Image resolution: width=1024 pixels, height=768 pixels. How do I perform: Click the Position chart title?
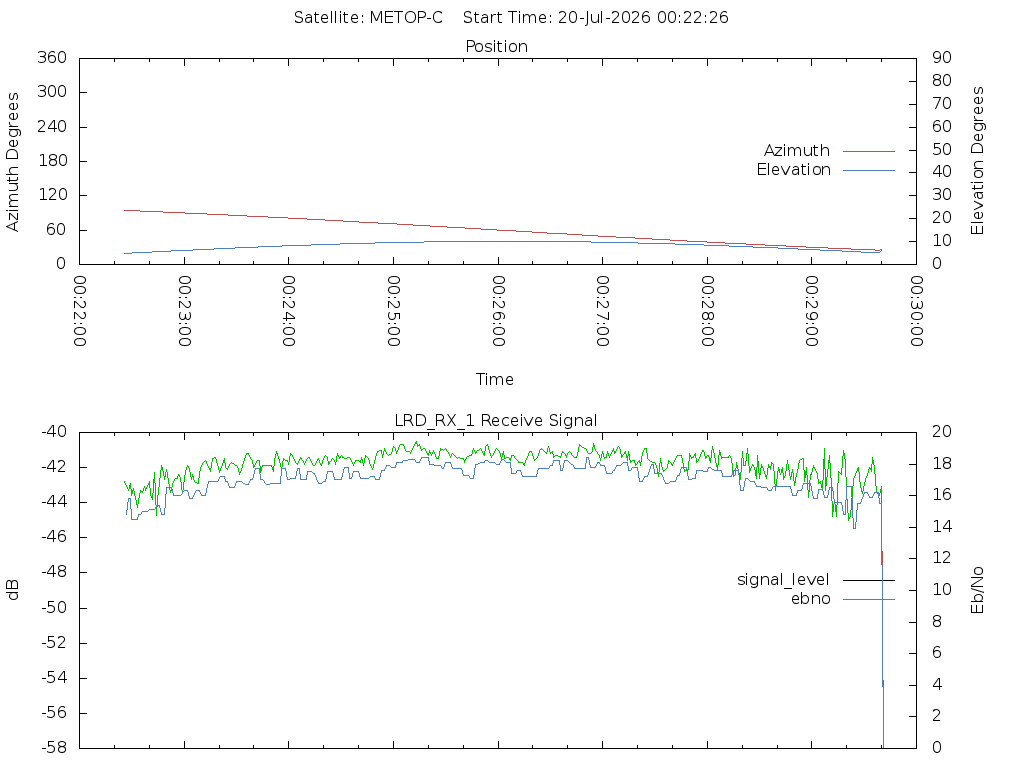click(496, 46)
